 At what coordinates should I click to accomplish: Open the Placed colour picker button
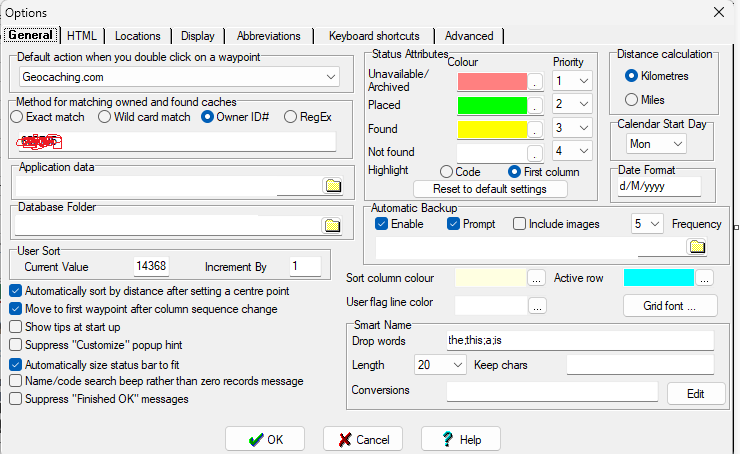[x=536, y=106]
